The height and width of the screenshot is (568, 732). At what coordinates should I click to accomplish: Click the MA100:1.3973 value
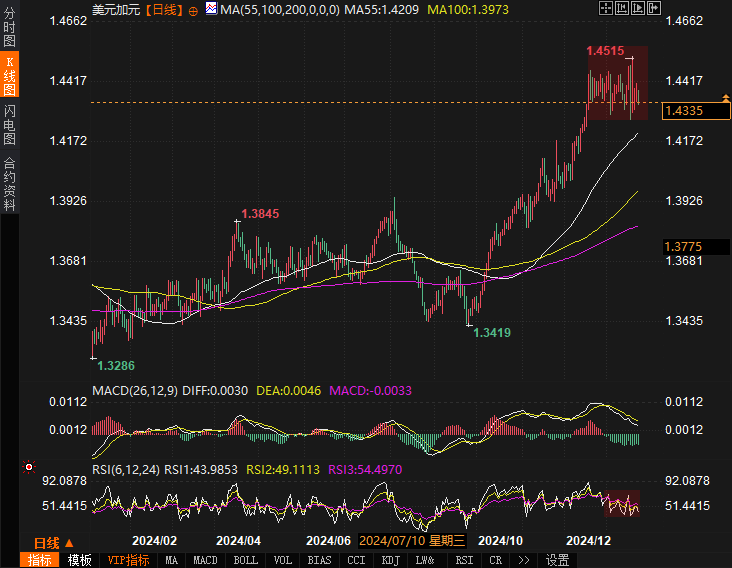click(468, 10)
